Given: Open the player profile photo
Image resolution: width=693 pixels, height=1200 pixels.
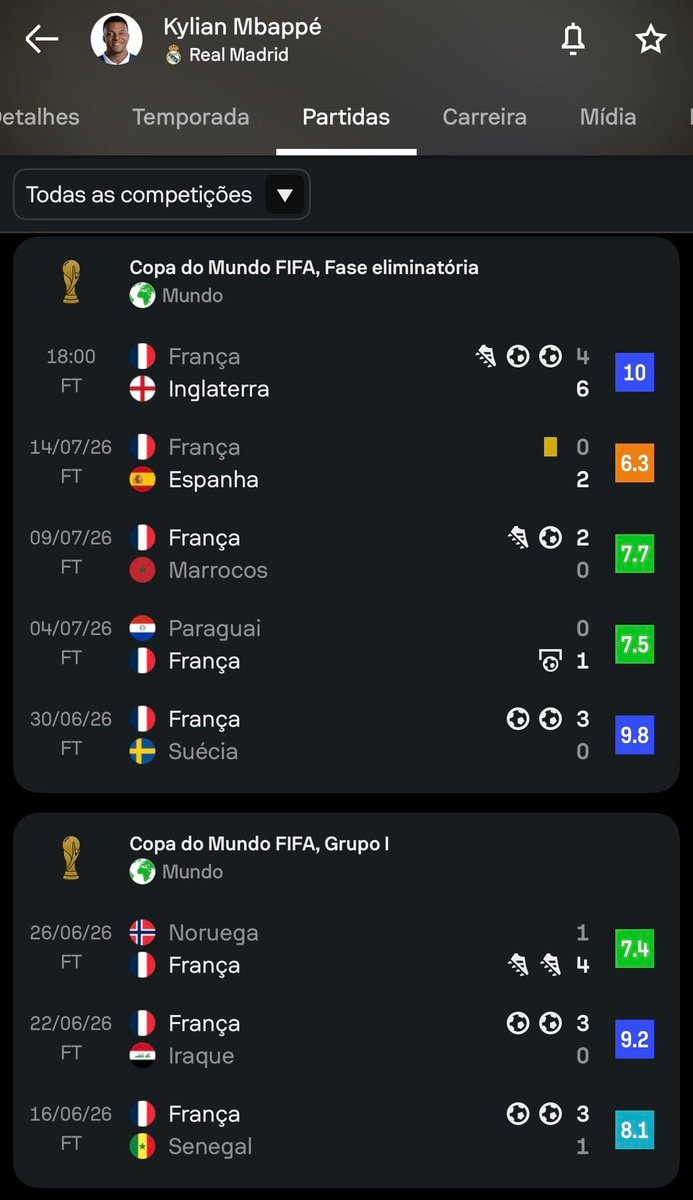Looking at the screenshot, I should [x=116, y=39].
